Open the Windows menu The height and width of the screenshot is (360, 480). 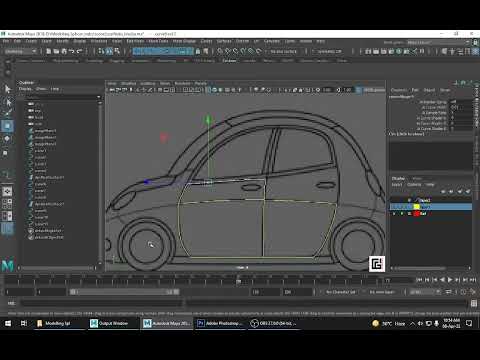tap(99, 41)
